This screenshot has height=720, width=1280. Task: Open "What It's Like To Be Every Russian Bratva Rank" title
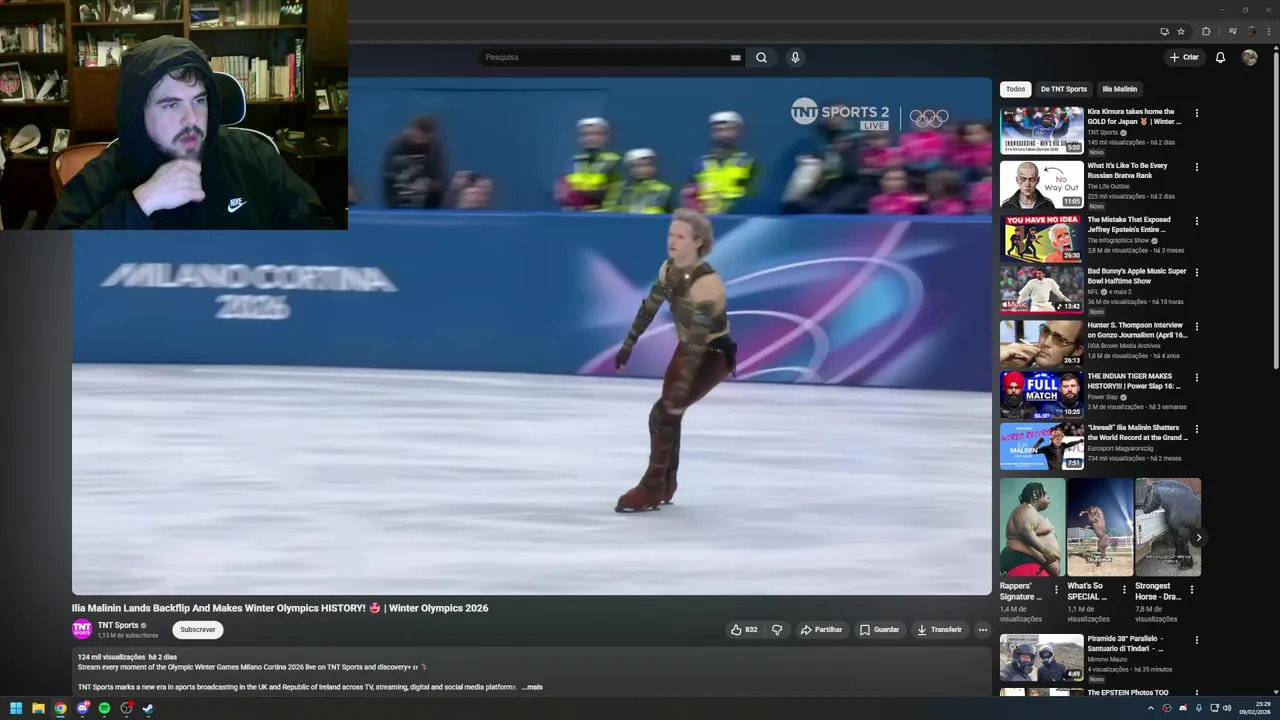click(x=1127, y=171)
